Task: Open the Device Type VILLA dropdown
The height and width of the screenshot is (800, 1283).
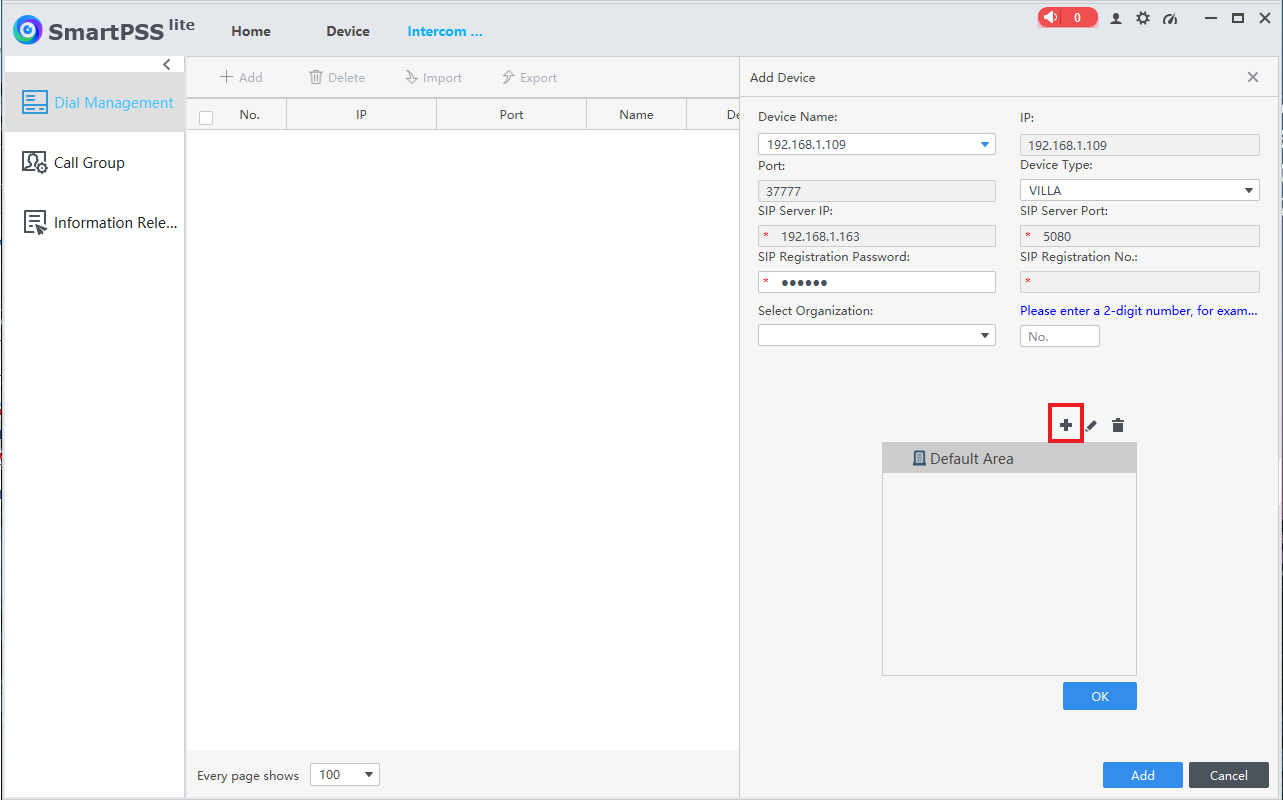Action: click(x=1249, y=190)
